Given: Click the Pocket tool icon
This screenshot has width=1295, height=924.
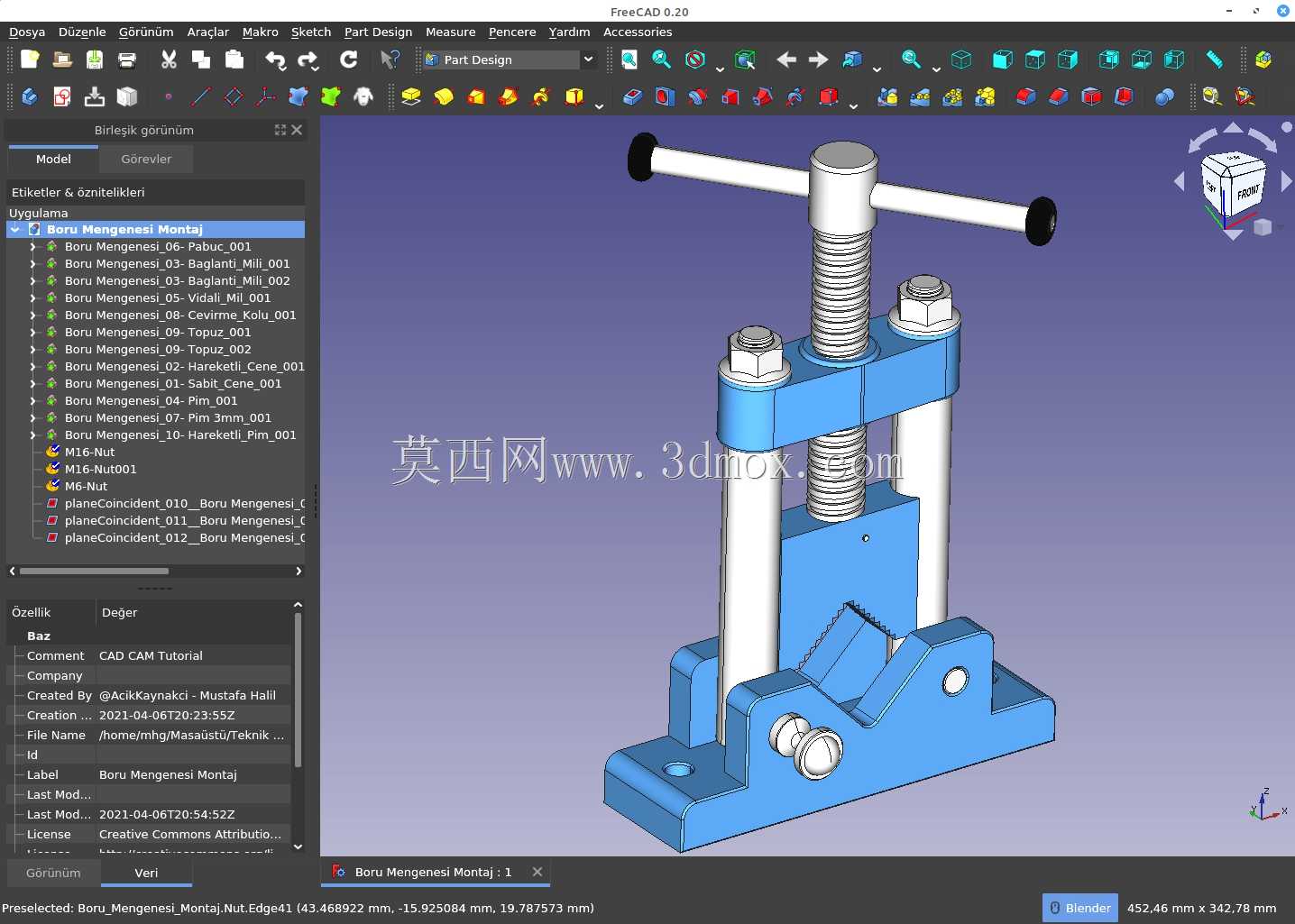Looking at the screenshot, I should (x=632, y=96).
